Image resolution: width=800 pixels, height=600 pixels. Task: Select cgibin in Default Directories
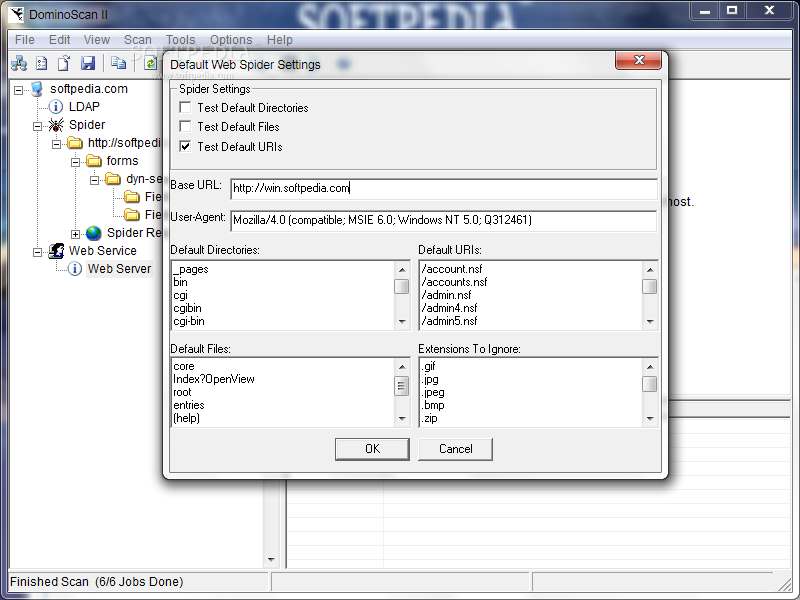coord(187,308)
